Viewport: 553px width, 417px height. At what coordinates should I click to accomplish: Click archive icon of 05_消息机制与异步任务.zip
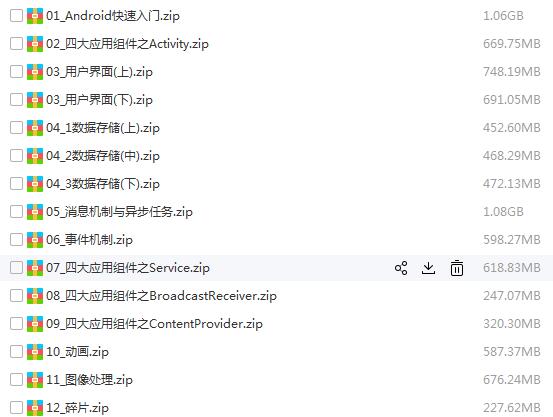35,212
